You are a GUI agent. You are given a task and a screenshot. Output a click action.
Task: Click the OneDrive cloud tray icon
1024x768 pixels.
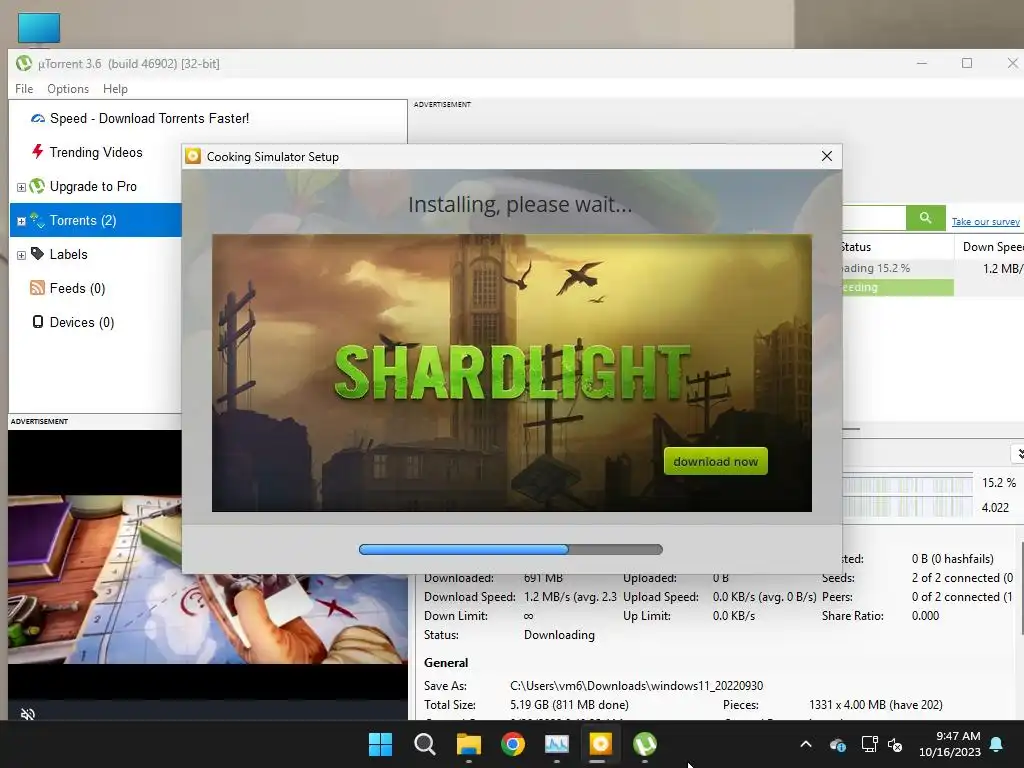click(838, 744)
